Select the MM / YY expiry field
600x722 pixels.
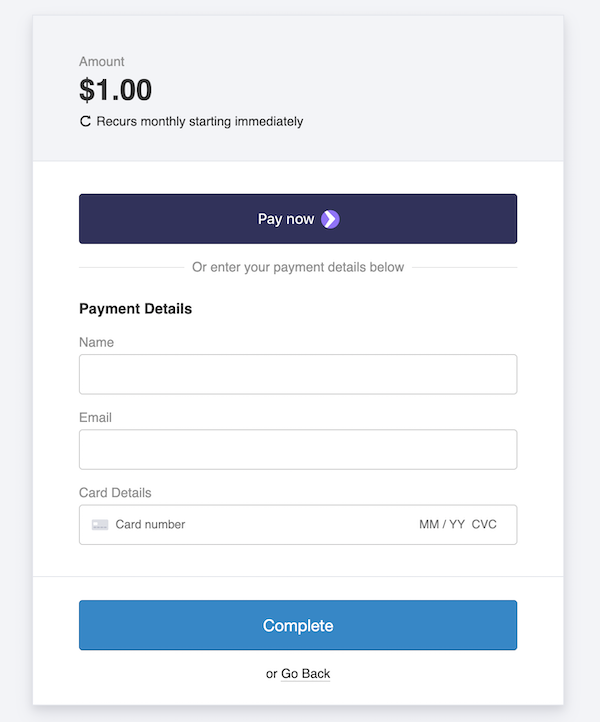tap(442, 525)
